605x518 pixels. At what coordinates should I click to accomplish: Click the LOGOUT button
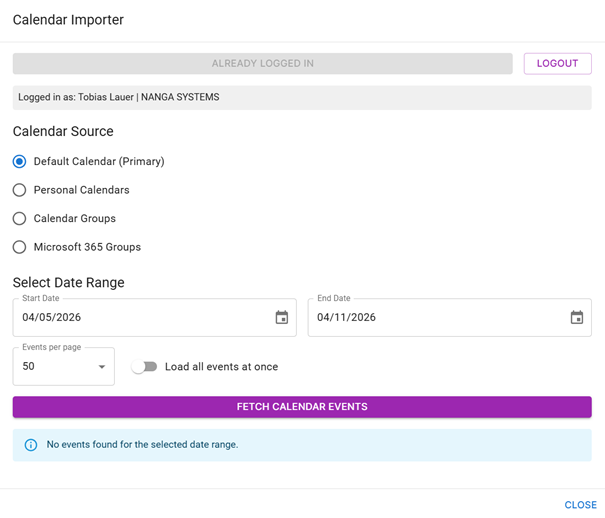[x=558, y=63]
